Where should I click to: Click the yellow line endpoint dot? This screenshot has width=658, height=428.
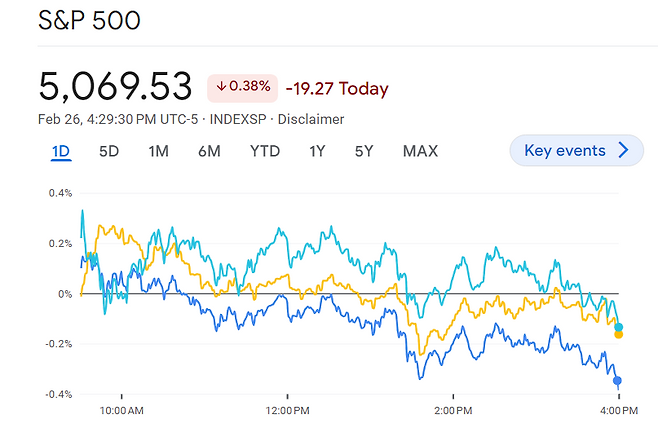click(619, 335)
